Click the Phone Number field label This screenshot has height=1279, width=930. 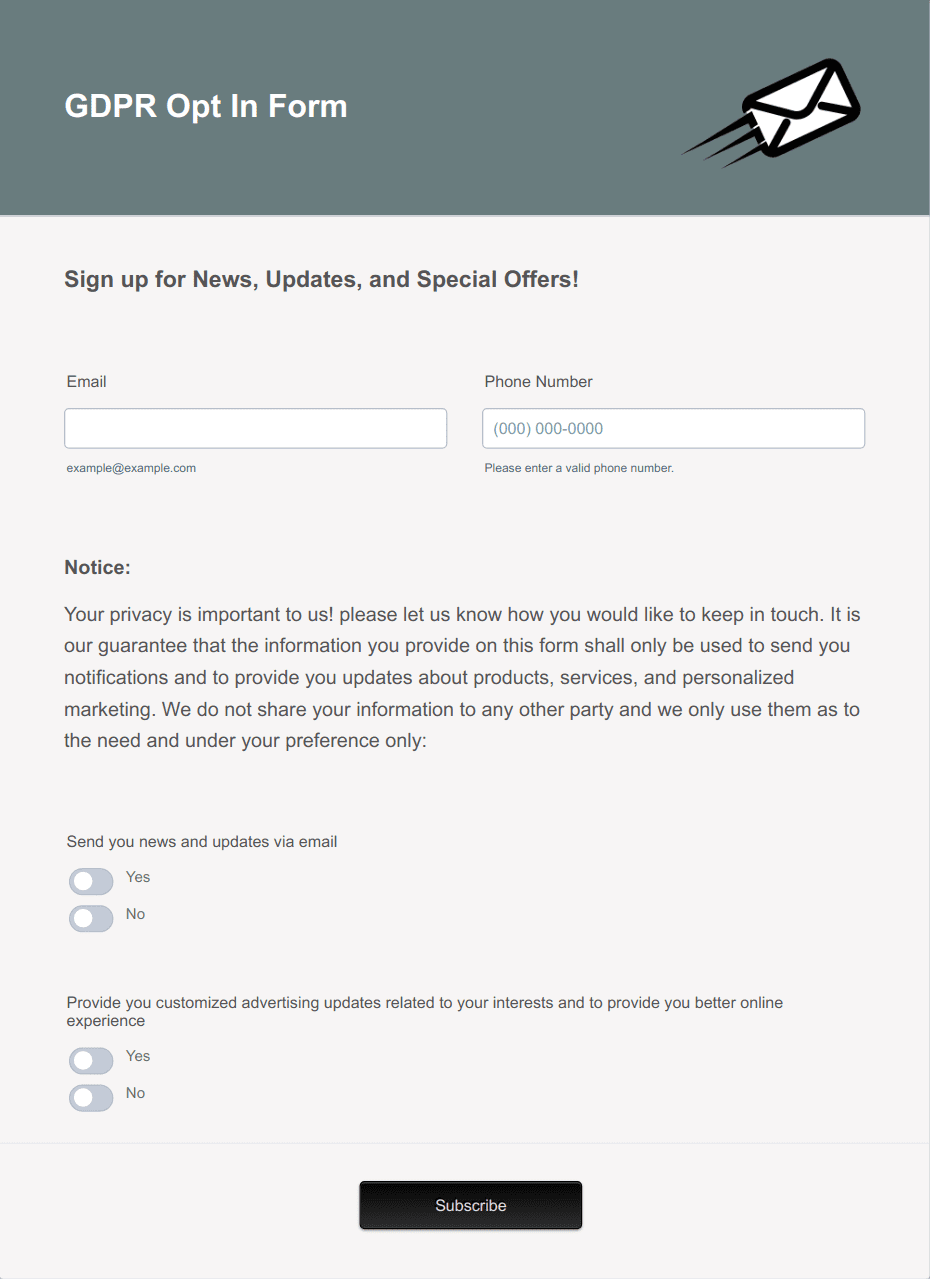(538, 382)
